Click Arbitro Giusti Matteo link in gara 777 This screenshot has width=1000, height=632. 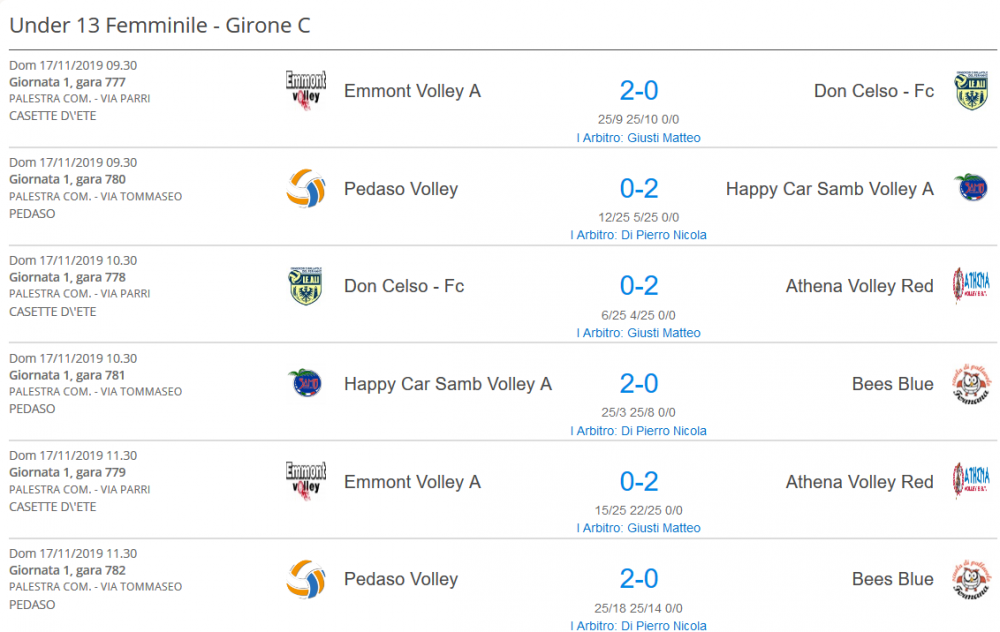click(x=638, y=138)
